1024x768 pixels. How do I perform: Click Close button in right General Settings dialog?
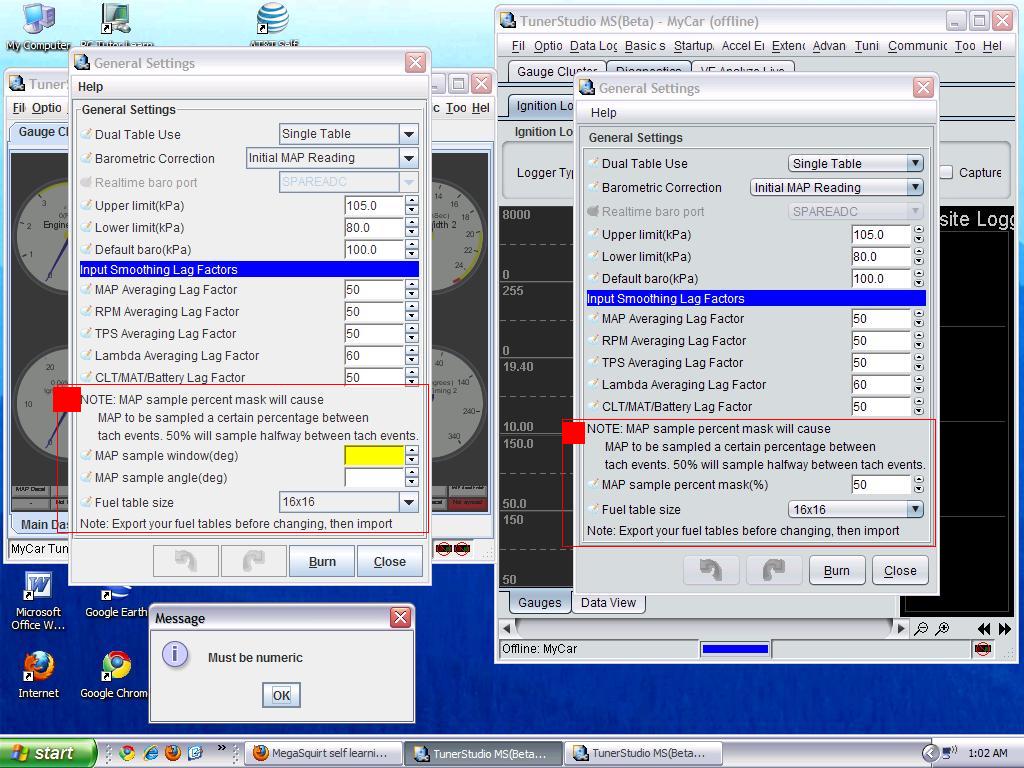[x=900, y=570]
